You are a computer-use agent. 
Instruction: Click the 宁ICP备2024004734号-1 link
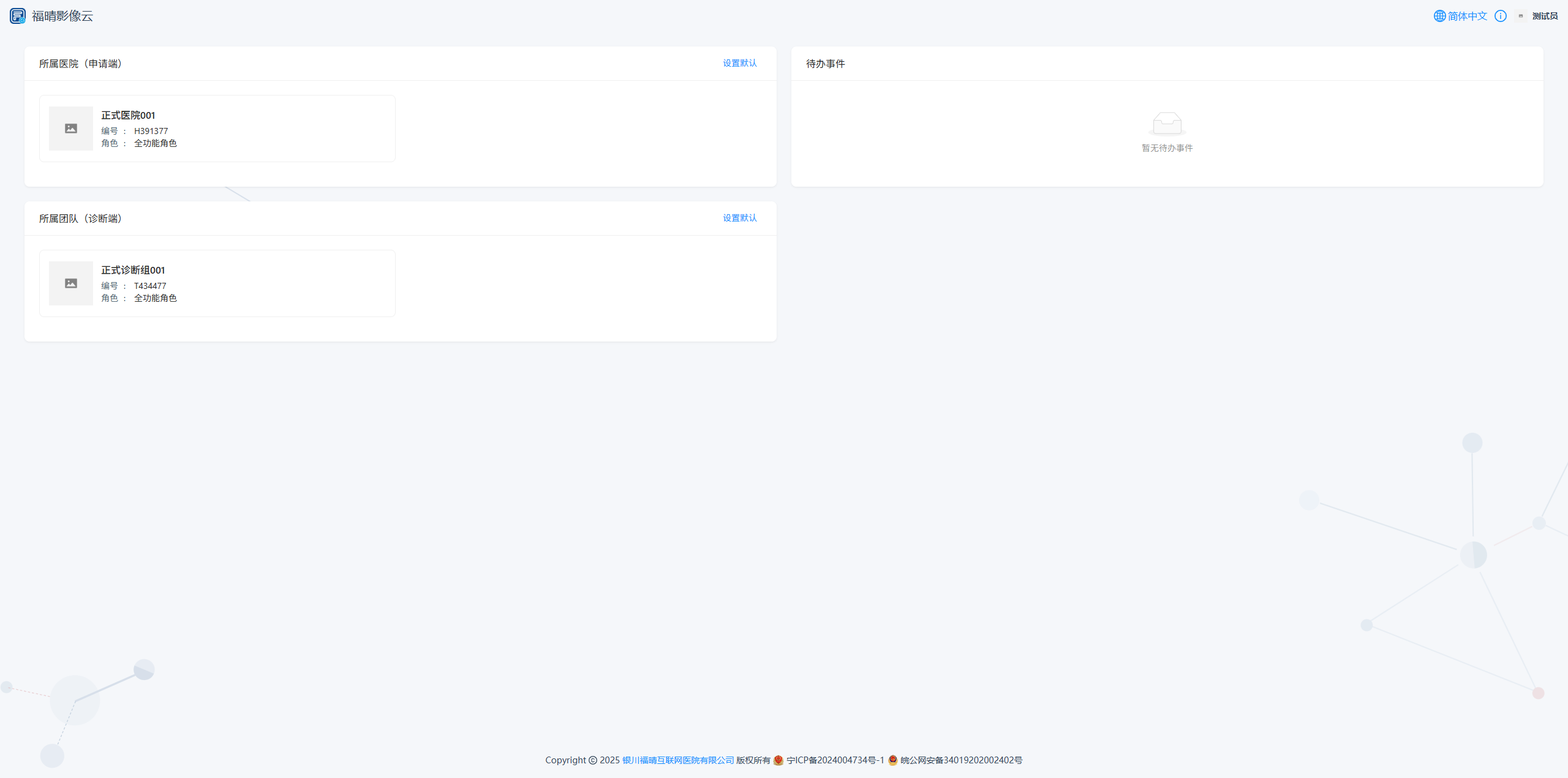pyautogui.click(x=835, y=760)
